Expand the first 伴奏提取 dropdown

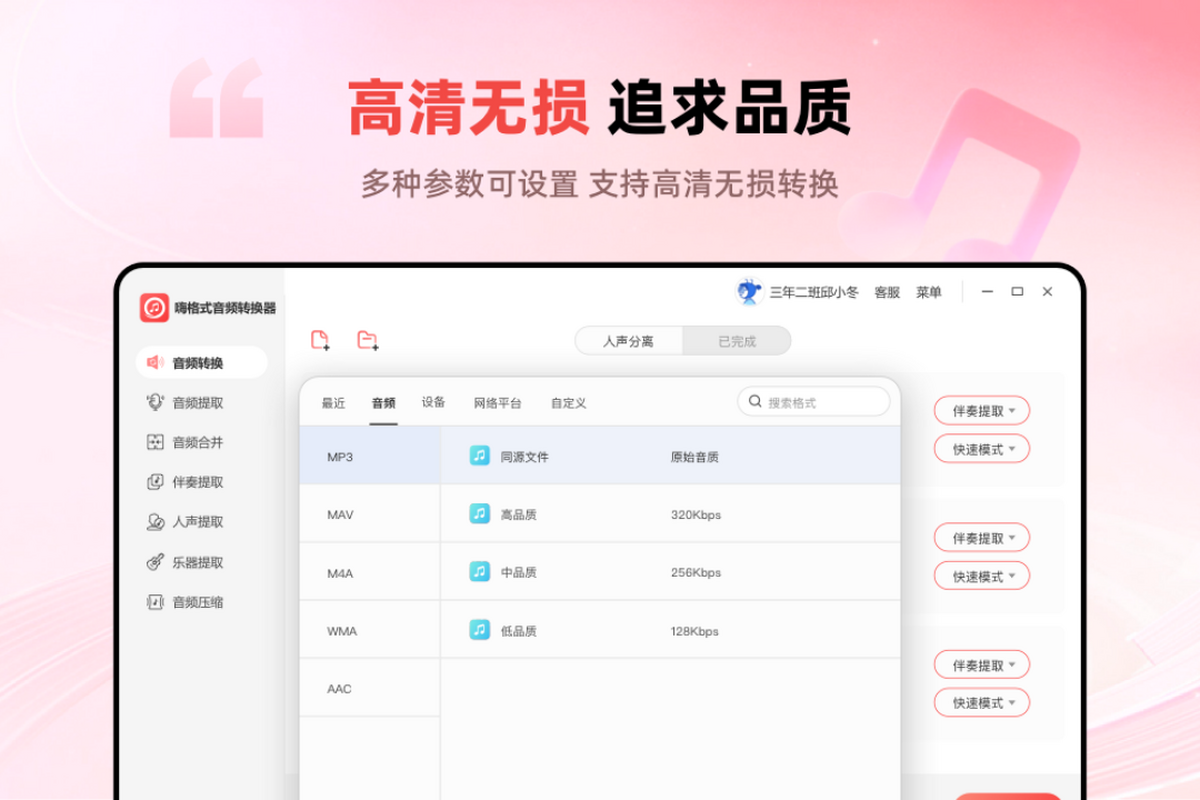[980, 410]
